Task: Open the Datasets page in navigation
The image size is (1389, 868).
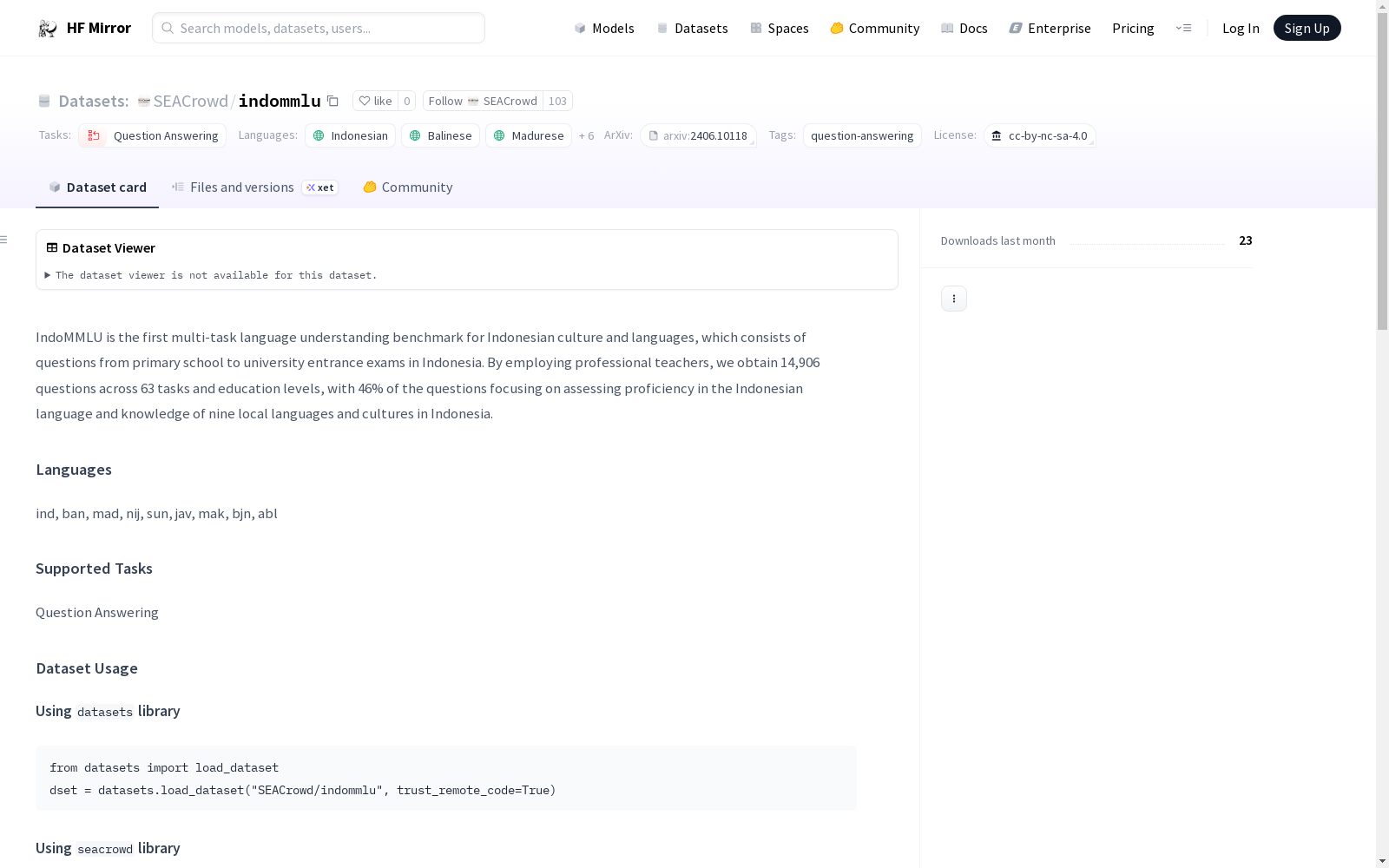Action: [x=692, y=28]
